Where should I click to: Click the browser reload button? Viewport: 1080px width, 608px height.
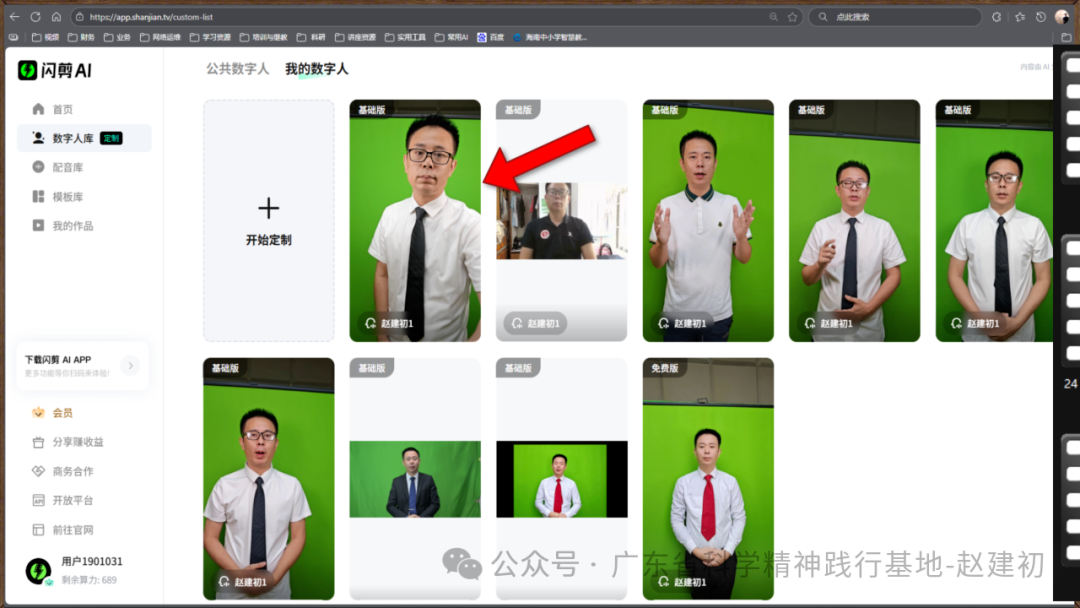click(35, 17)
